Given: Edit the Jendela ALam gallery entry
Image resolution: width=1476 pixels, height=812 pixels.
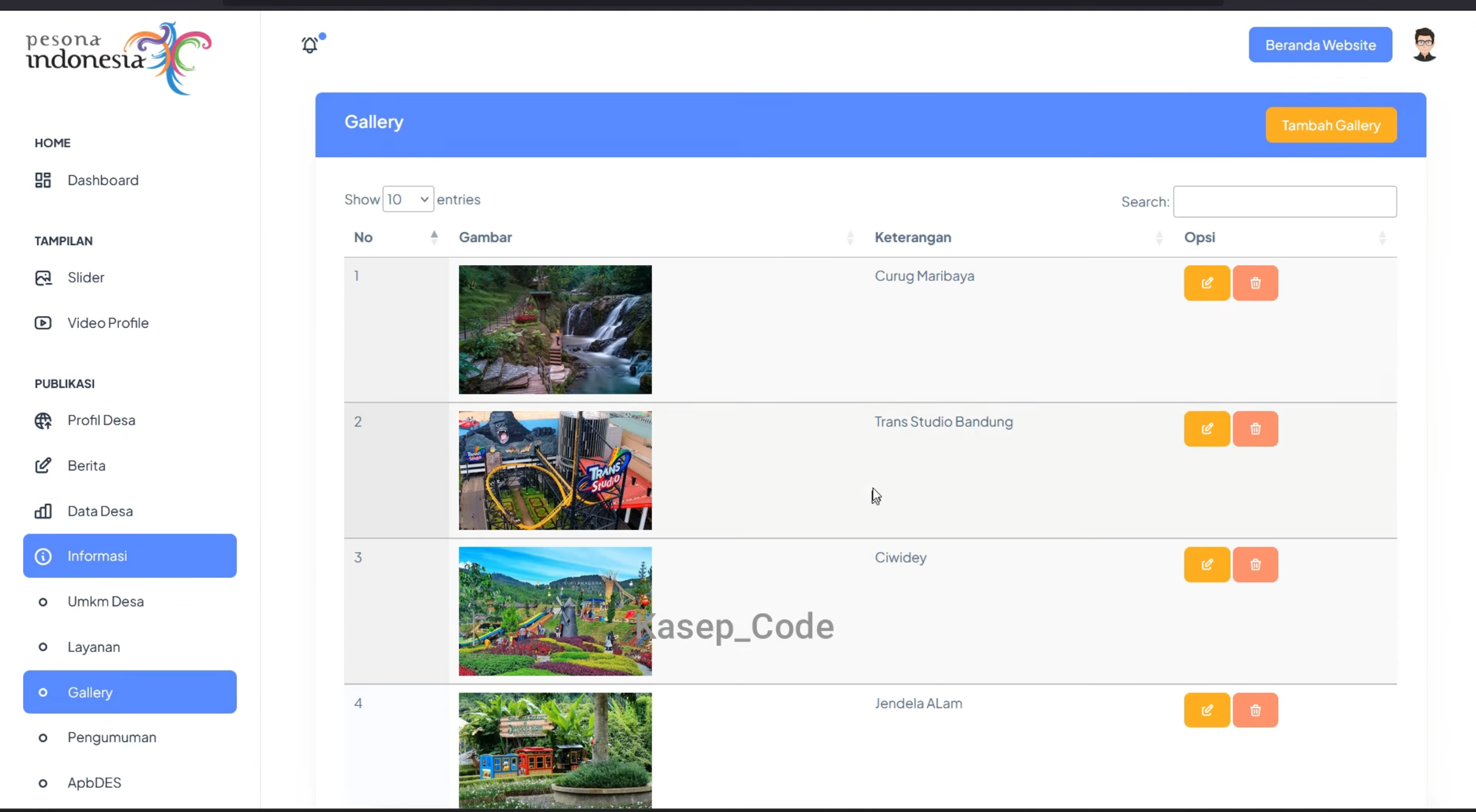Looking at the screenshot, I should click(1207, 710).
